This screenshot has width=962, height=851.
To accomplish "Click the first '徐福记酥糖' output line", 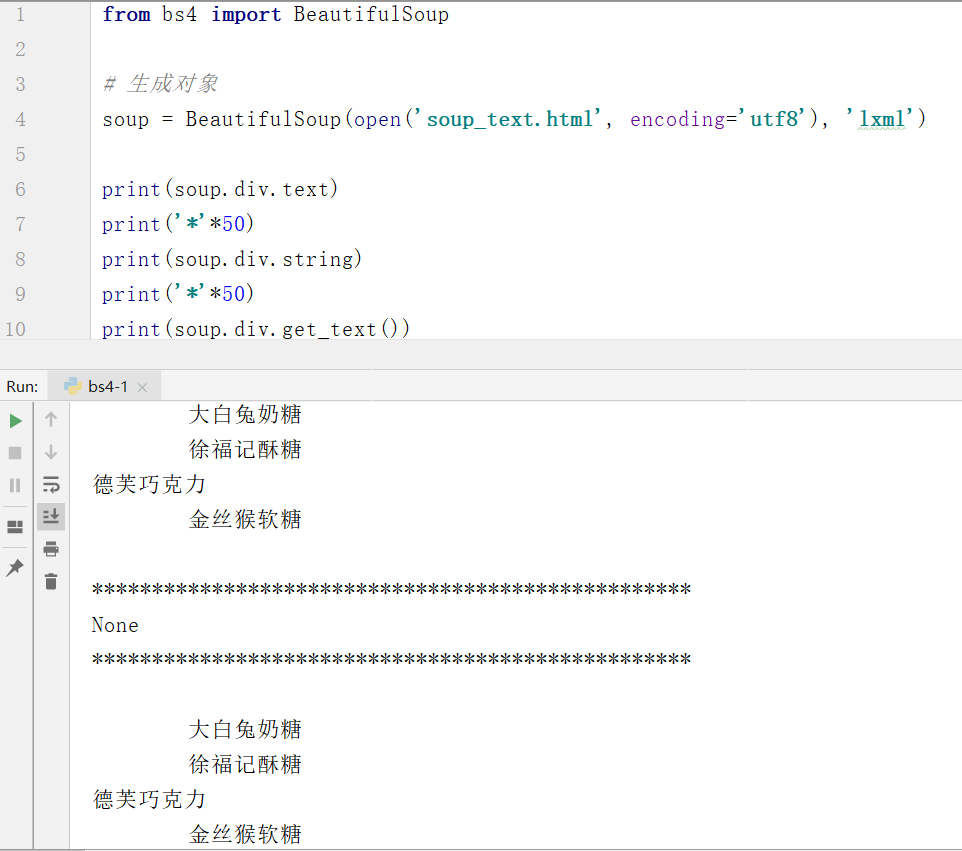I will click(x=245, y=449).
